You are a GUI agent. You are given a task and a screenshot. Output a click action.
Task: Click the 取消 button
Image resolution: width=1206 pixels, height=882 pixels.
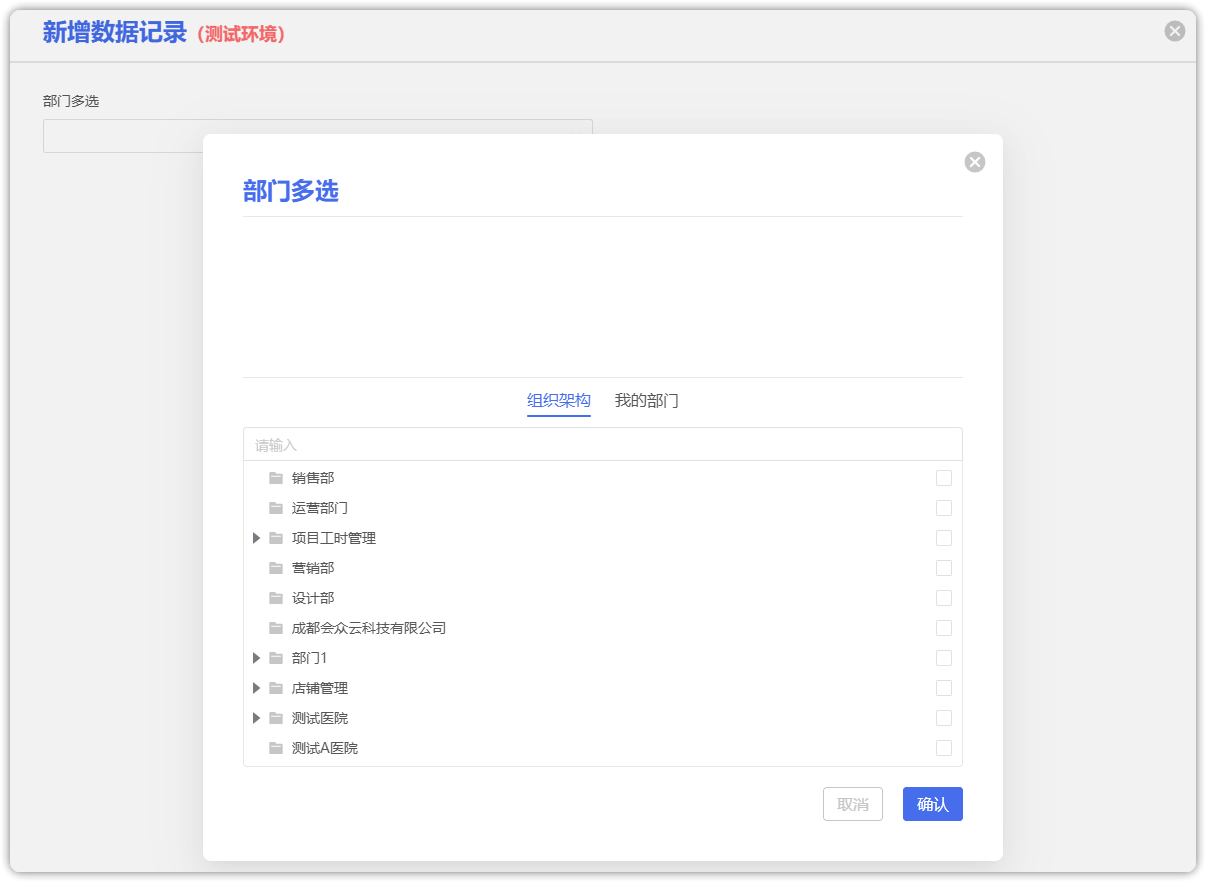[x=853, y=804]
